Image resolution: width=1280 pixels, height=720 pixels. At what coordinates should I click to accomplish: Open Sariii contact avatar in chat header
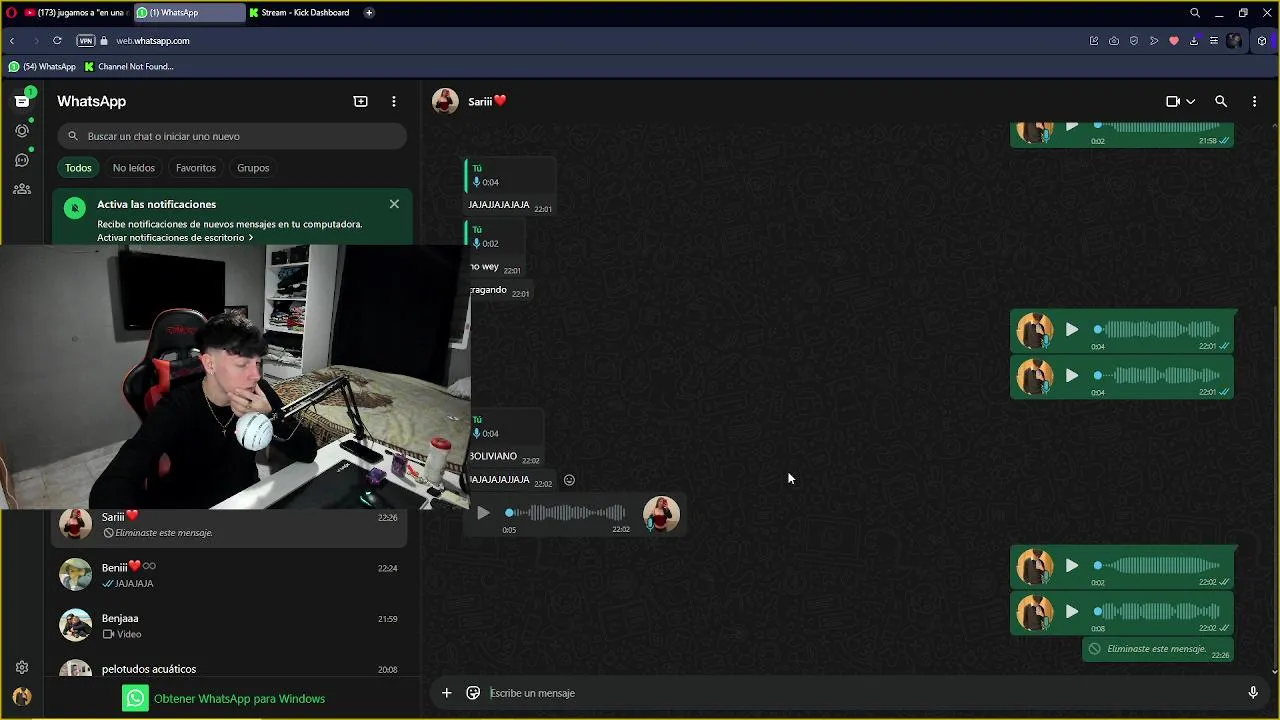445,101
